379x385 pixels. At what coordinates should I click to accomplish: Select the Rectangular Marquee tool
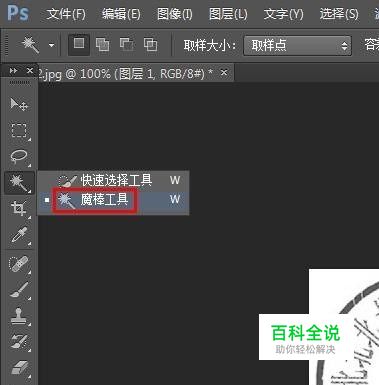tap(19, 130)
